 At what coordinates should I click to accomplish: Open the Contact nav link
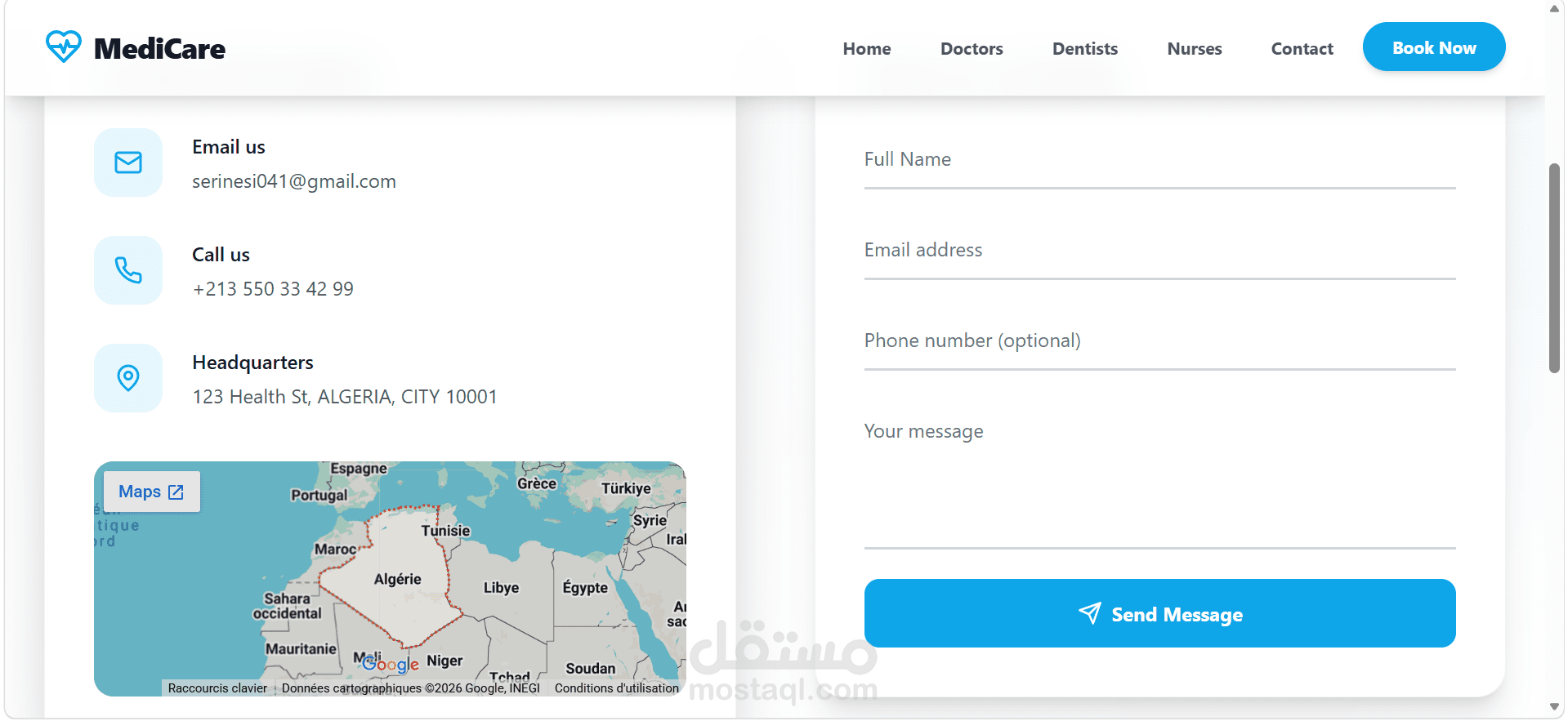[1302, 49]
